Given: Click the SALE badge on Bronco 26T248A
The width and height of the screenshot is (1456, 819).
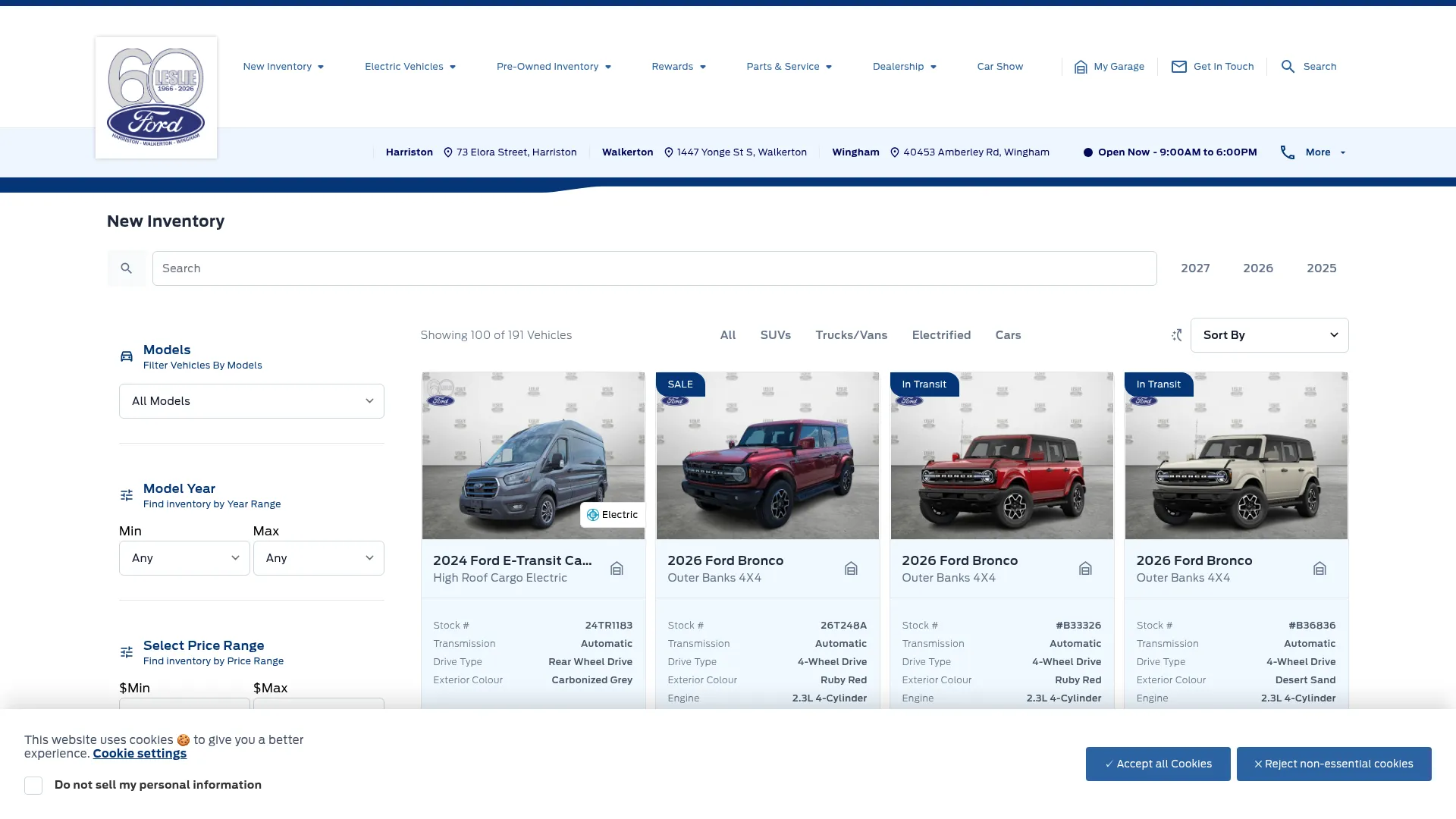Looking at the screenshot, I should point(680,384).
